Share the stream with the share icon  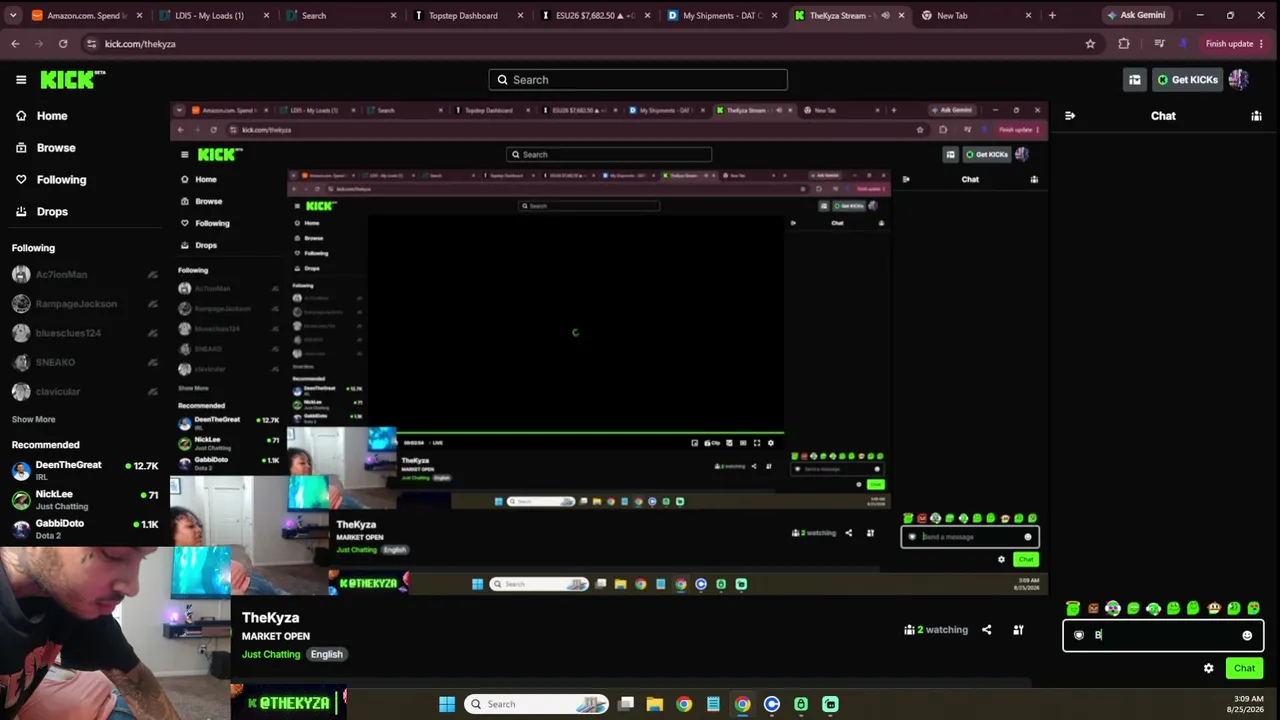click(987, 630)
